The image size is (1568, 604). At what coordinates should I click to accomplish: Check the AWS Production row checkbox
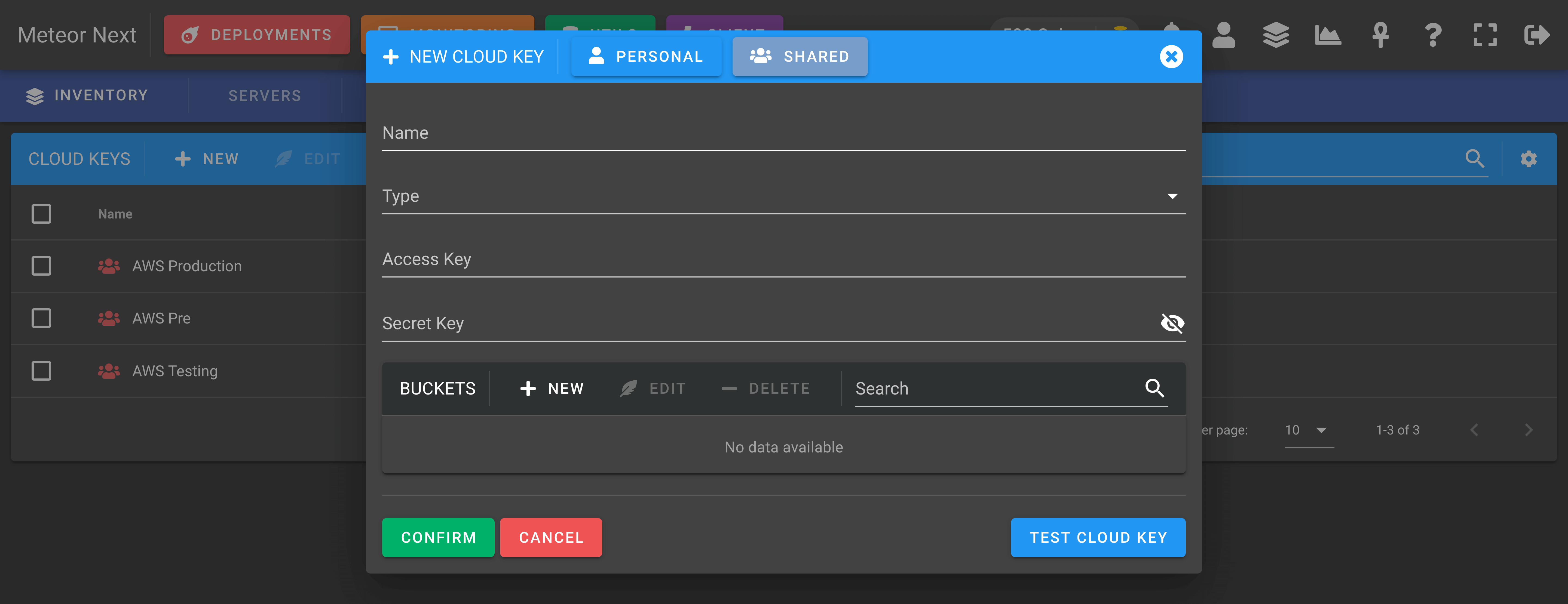click(41, 266)
